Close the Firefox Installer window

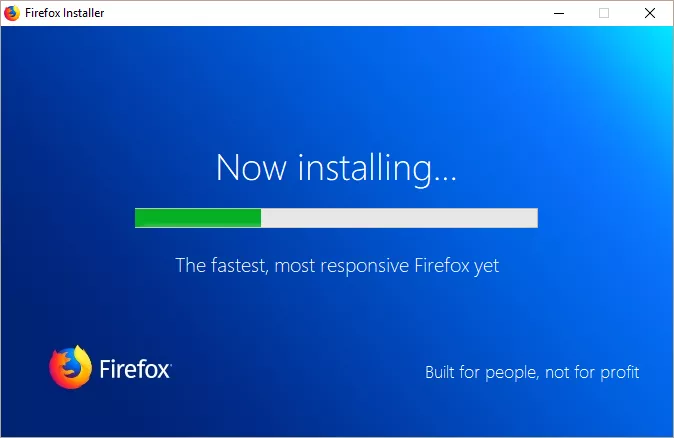[x=649, y=13]
